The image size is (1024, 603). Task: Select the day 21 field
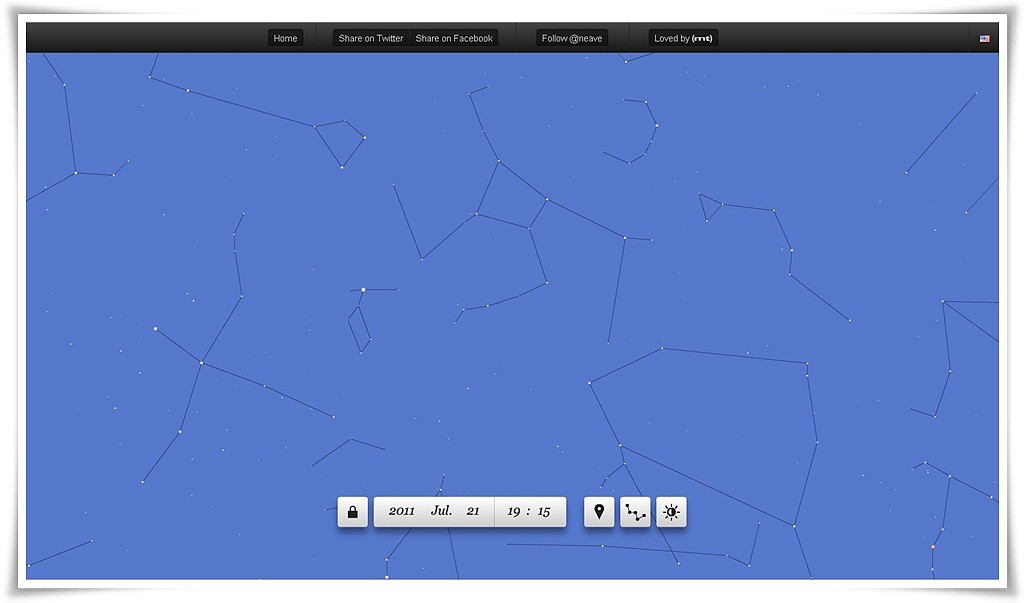[x=473, y=511]
